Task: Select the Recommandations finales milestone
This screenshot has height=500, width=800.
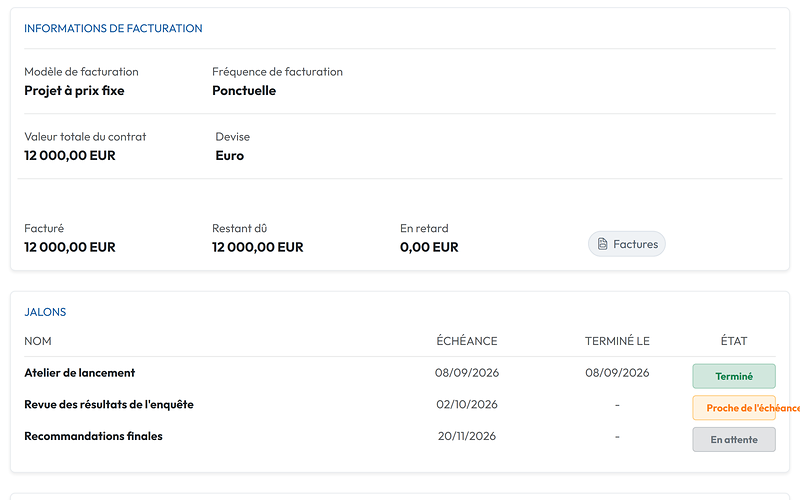Action: click(93, 436)
